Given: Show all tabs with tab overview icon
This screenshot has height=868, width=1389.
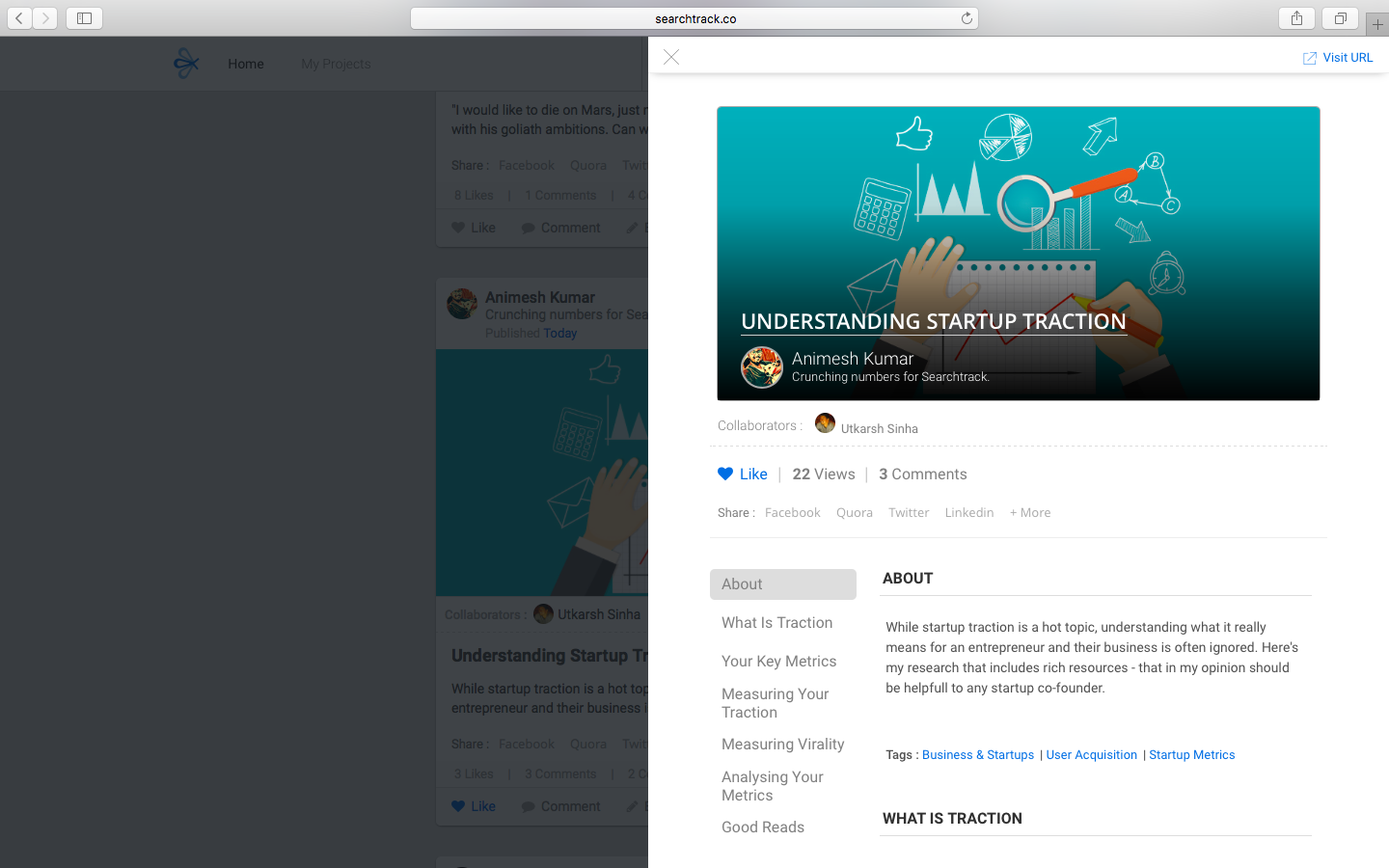Looking at the screenshot, I should [1341, 18].
